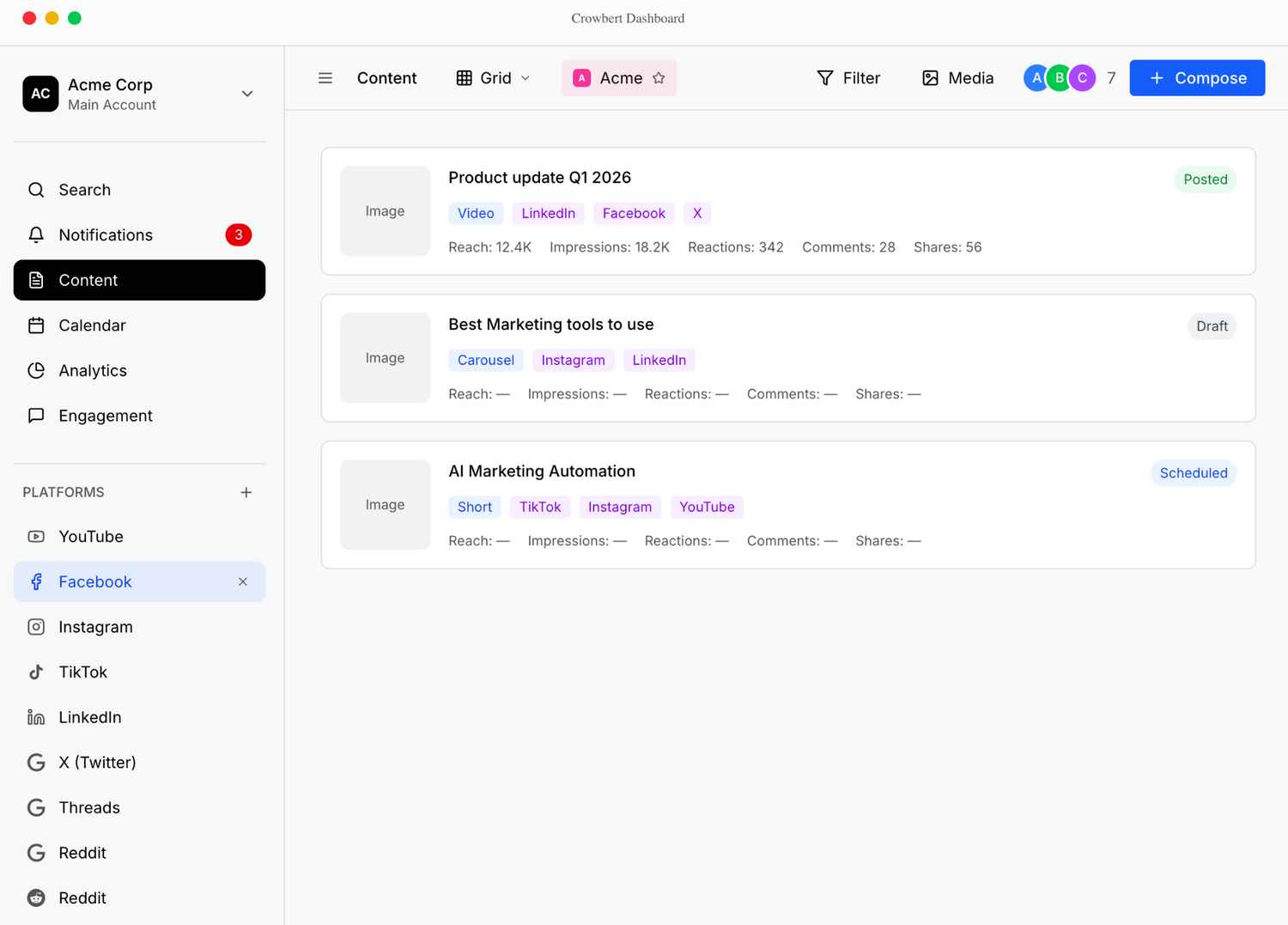The width and height of the screenshot is (1288, 925).
Task: Select the LinkedIn platform icon in sidebar
Action: pyautogui.click(x=36, y=717)
